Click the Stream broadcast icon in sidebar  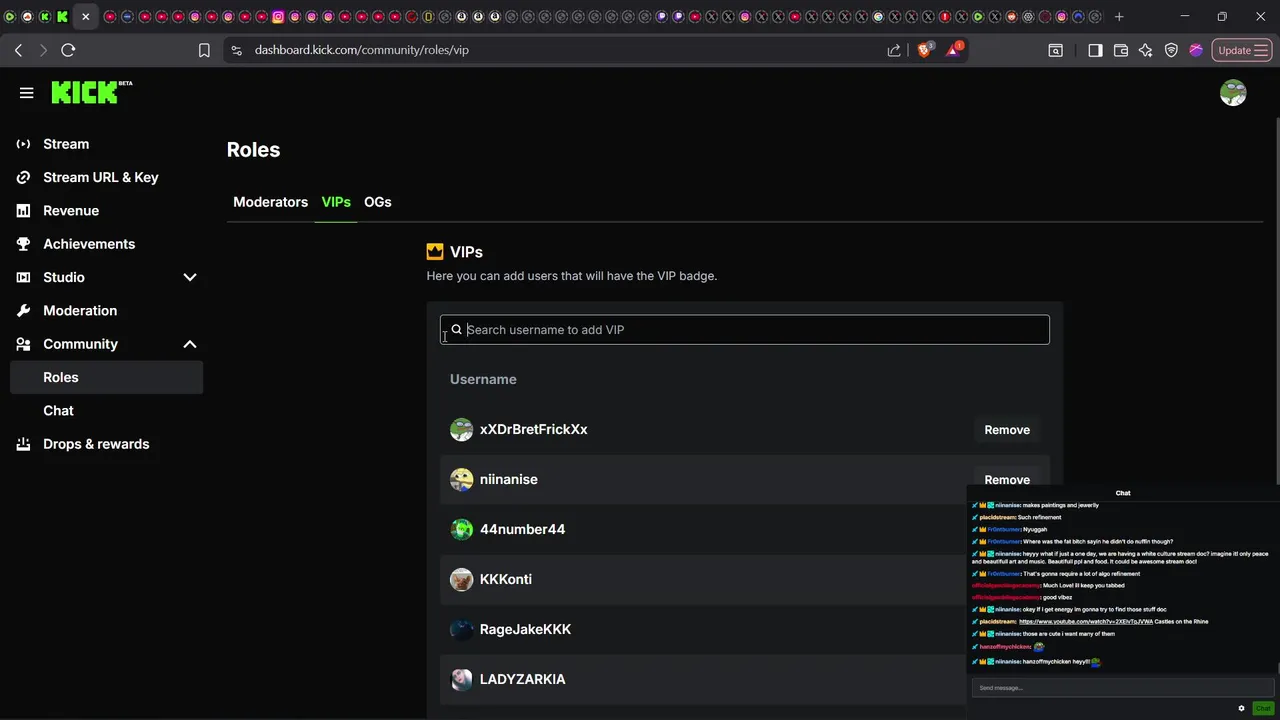tap(23, 144)
